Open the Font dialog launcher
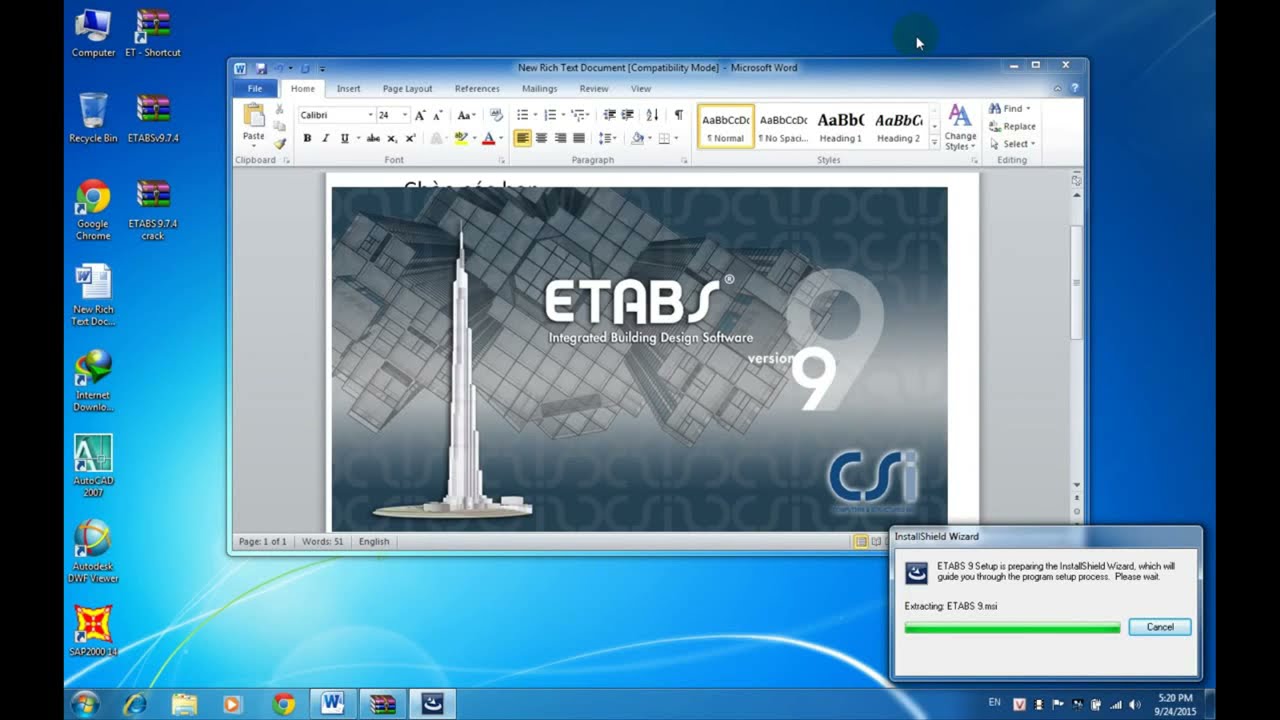 (502, 160)
